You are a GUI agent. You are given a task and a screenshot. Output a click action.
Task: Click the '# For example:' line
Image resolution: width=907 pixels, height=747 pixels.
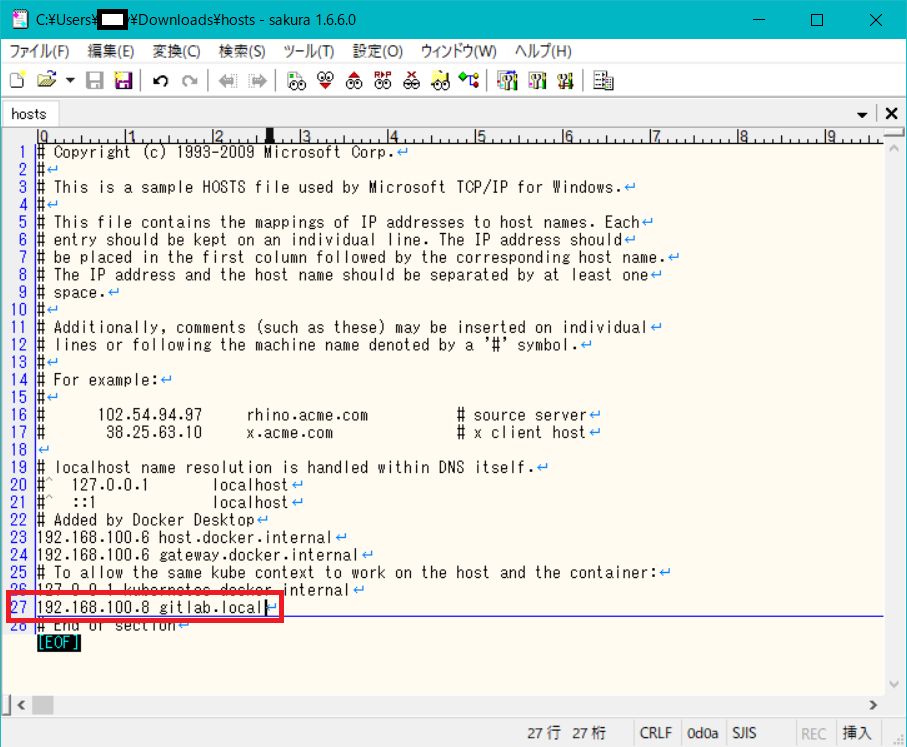[98, 380]
